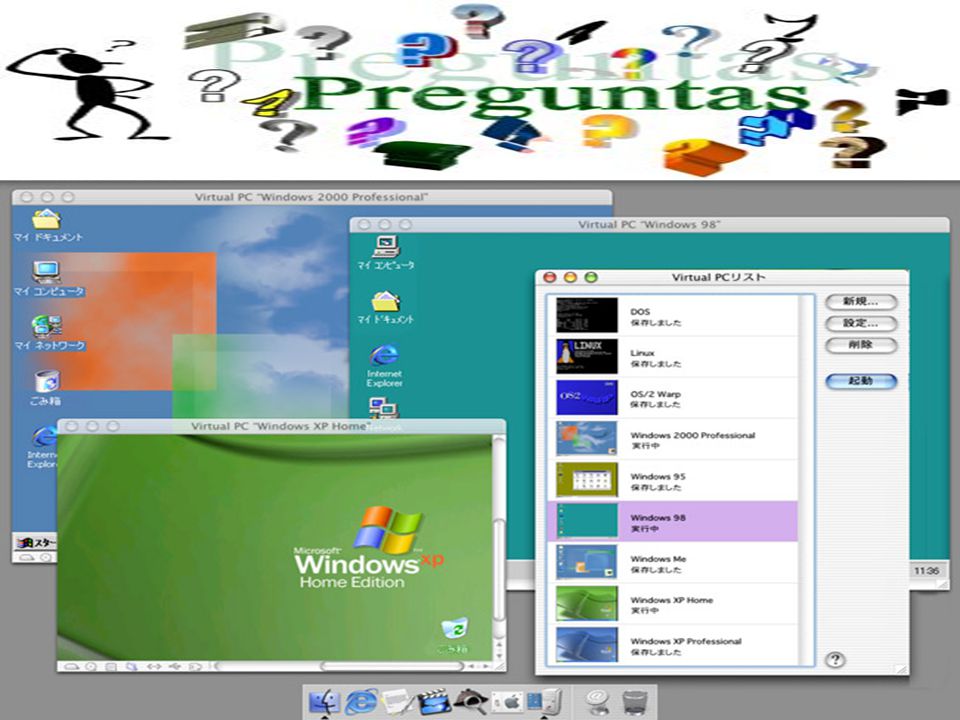This screenshot has width=960, height=720.
Task: Select DOS thumbnail in Virtual PC list
Action: (x=587, y=315)
